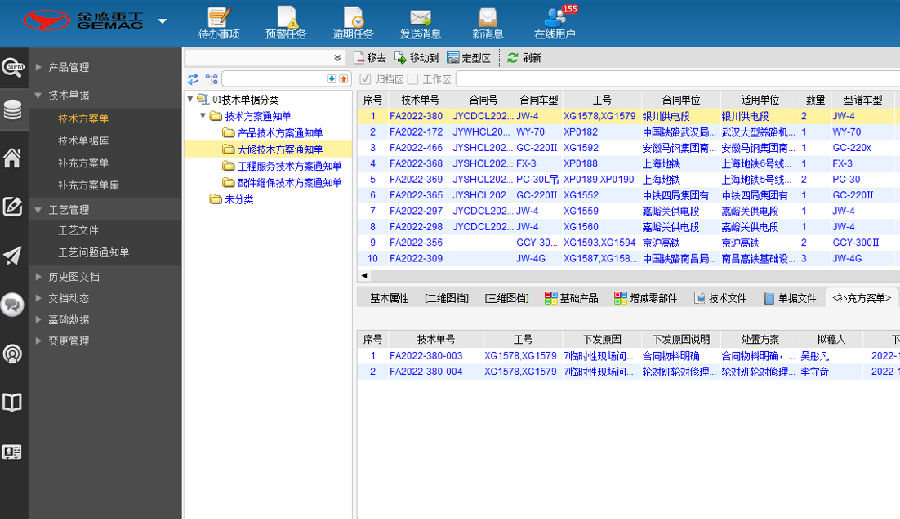View 在线用户 online users icon
This screenshot has height=519, width=900.
pyautogui.click(x=555, y=22)
